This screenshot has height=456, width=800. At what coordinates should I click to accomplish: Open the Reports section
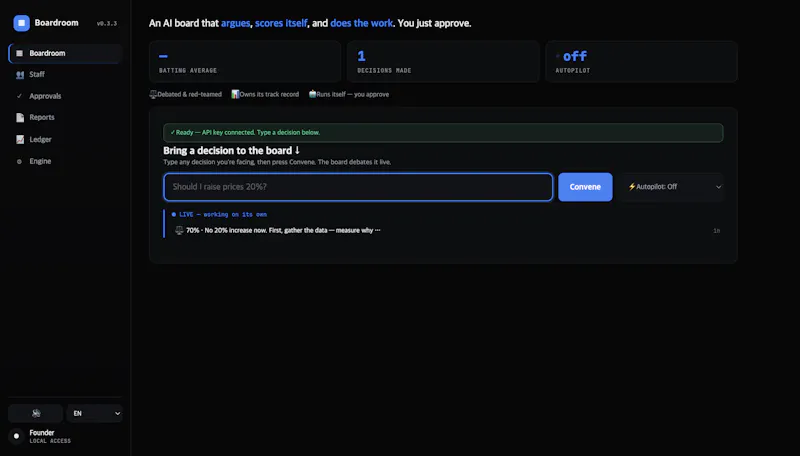click(65, 117)
